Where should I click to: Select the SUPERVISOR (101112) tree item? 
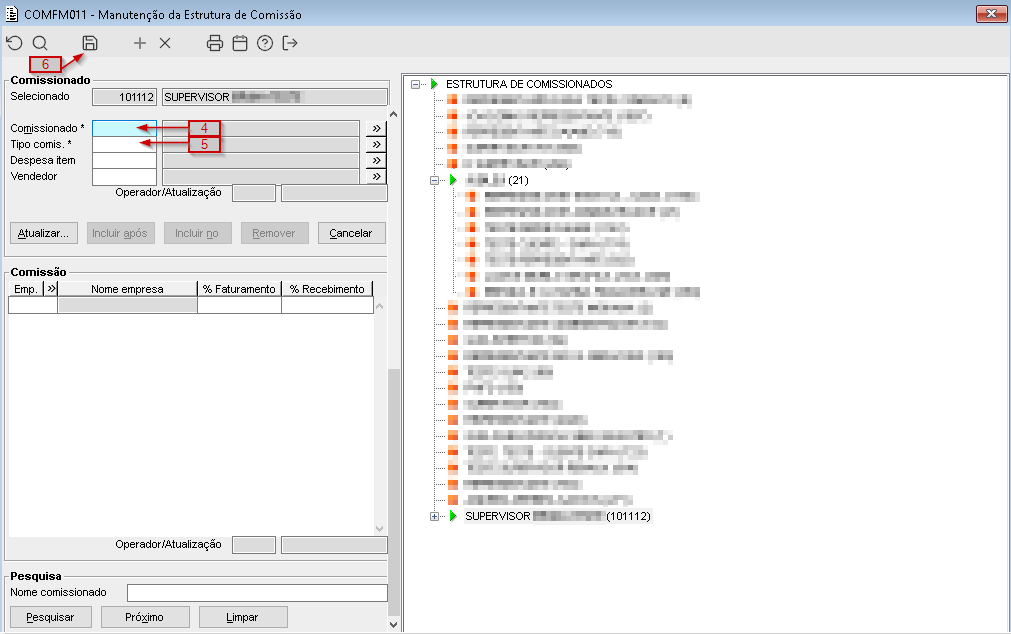[x=558, y=516]
